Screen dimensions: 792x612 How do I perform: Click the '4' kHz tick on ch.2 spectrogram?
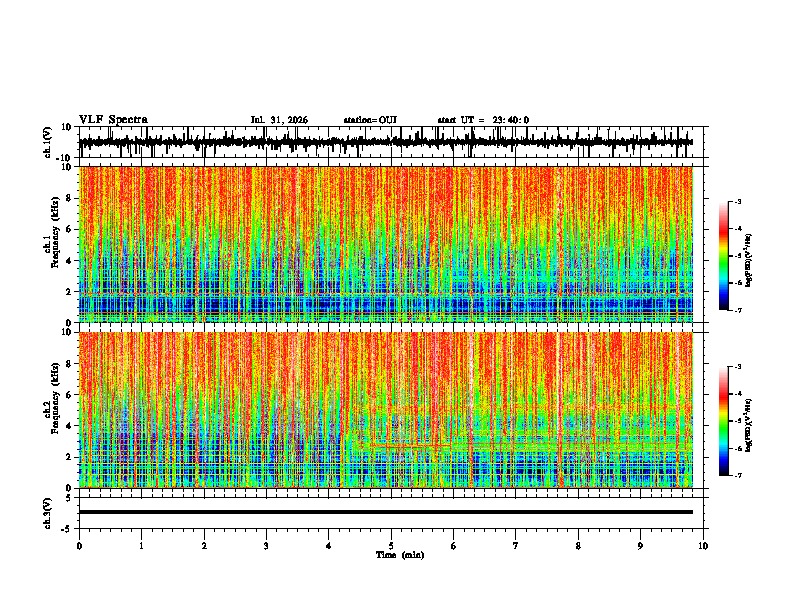[x=69, y=426]
